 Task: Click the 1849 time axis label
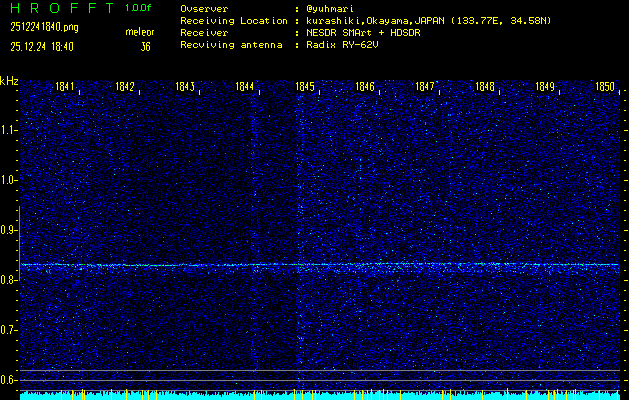pos(545,86)
